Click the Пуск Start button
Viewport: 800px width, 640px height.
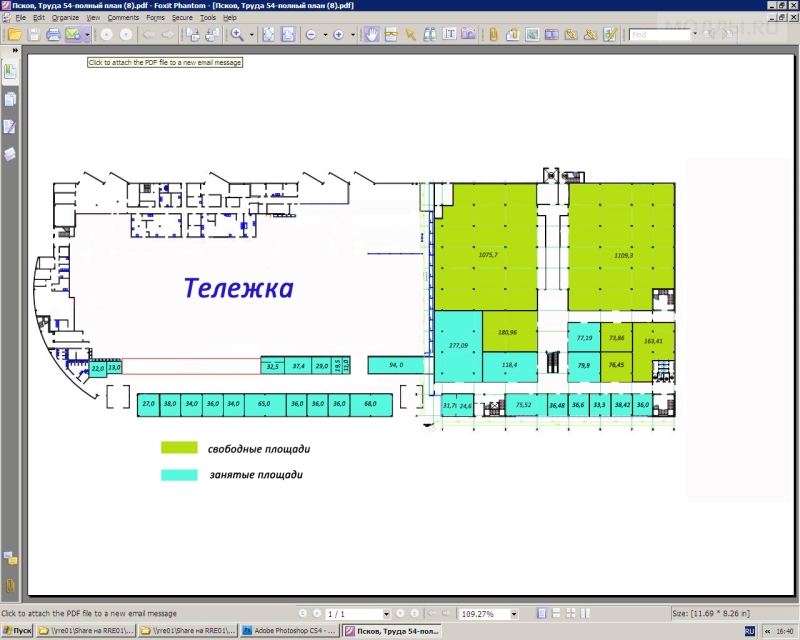pos(17,631)
